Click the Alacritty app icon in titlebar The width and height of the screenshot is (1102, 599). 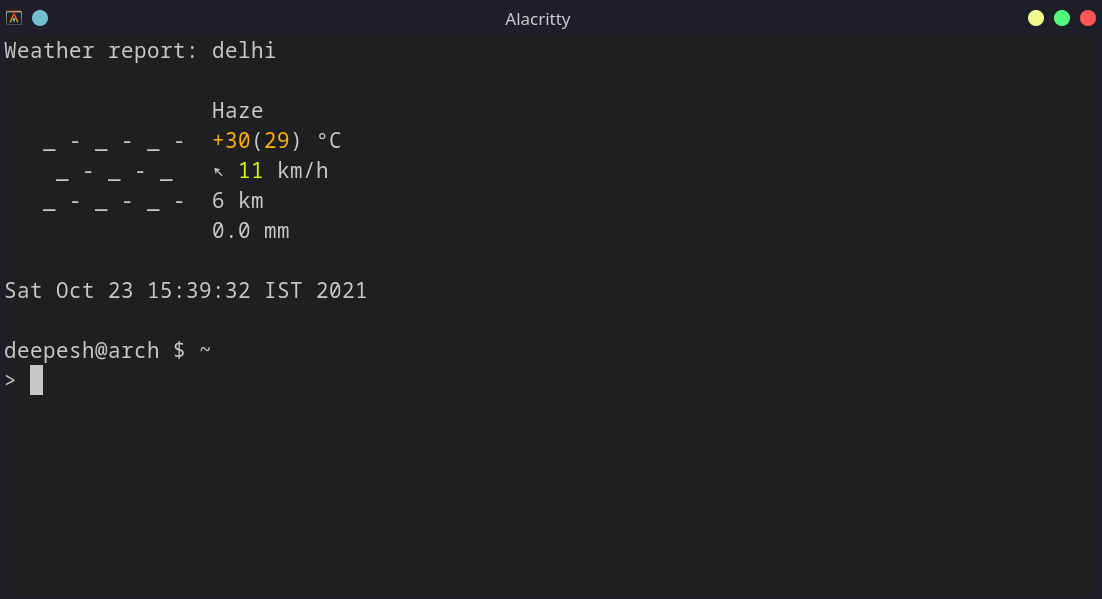point(14,18)
